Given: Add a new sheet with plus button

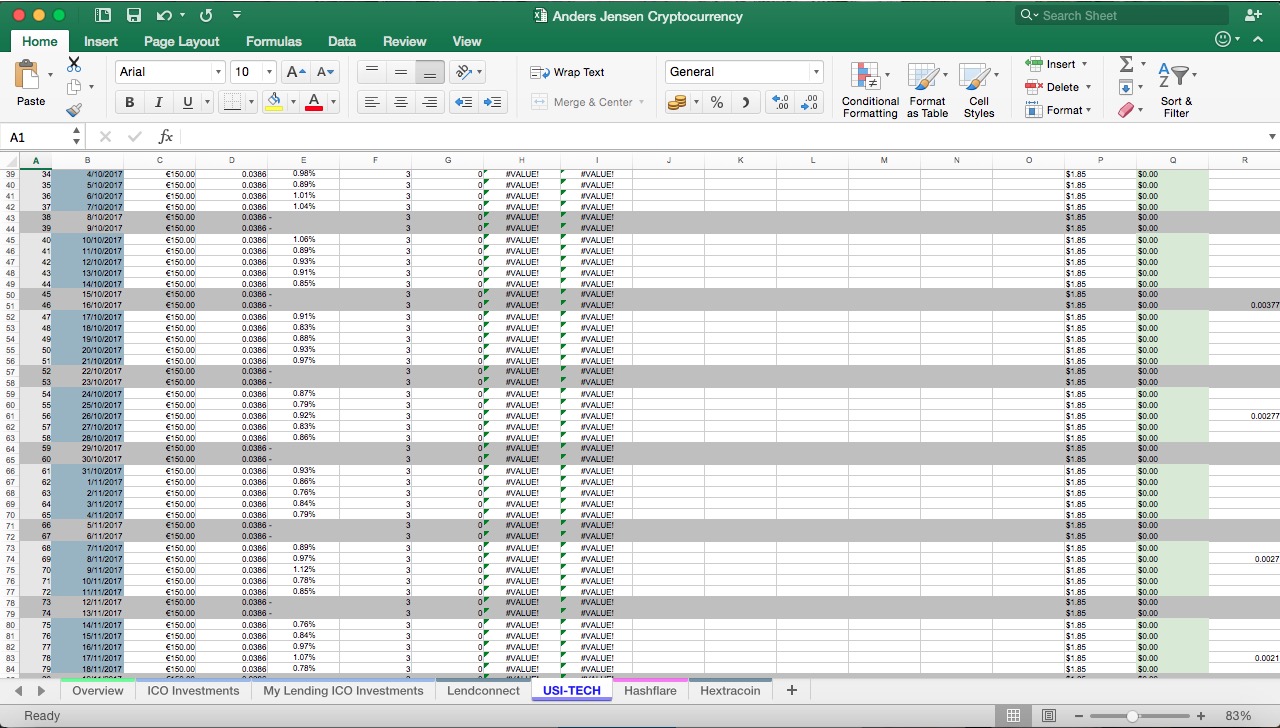Looking at the screenshot, I should [x=792, y=690].
